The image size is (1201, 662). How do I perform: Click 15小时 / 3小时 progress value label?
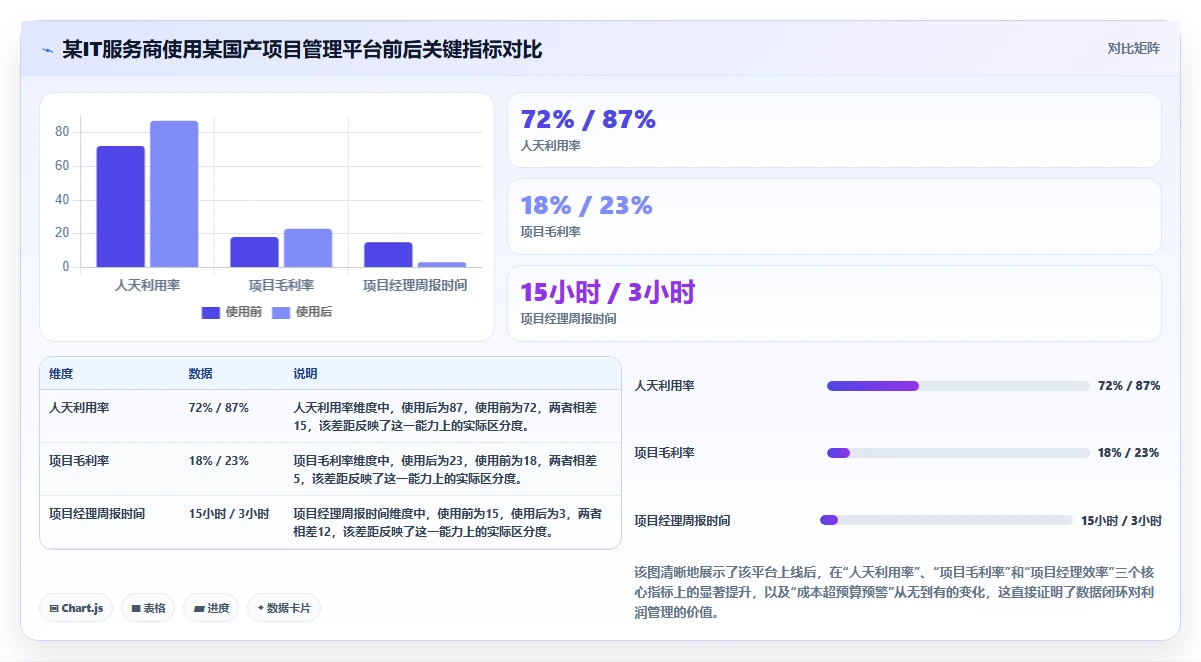pyautogui.click(x=1121, y=520)
